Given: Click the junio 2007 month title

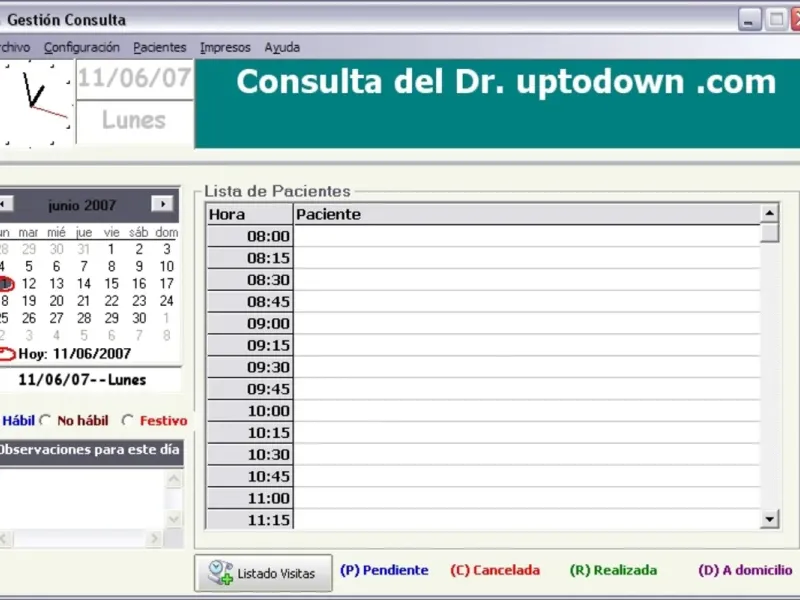Looking at the screenshot, I should pos(82,205).
